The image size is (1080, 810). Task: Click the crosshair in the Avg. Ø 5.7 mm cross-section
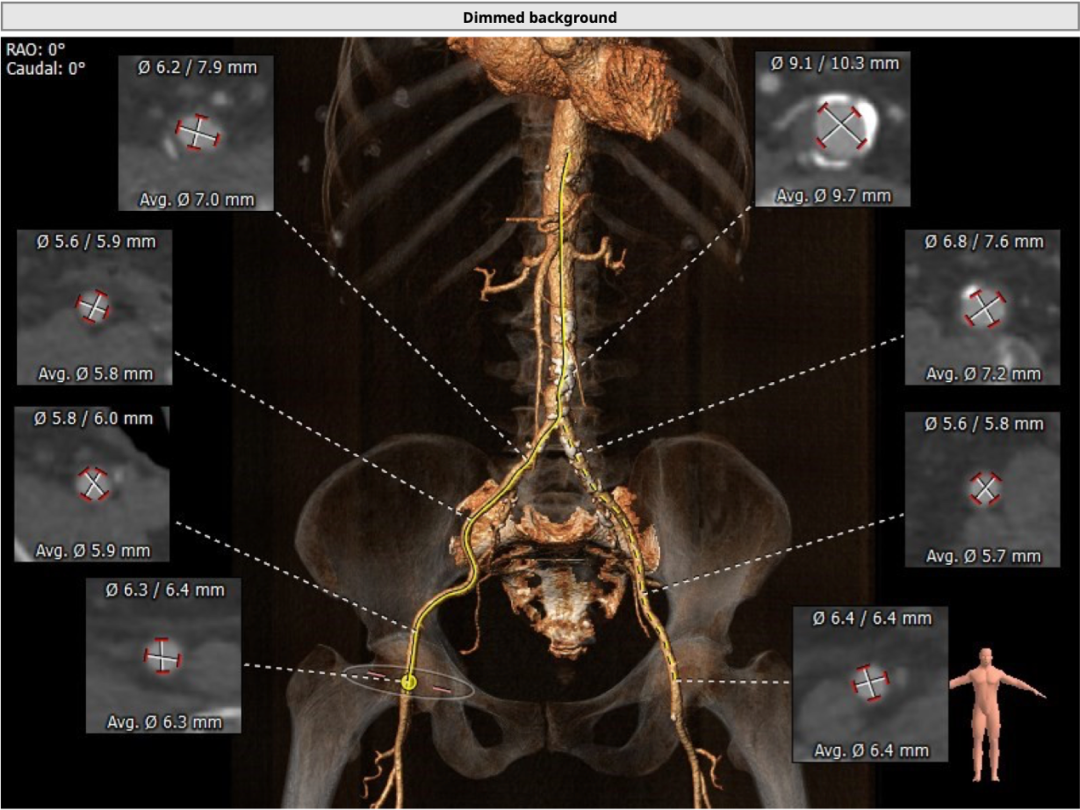pyautogui.click(x=985, y=488)
